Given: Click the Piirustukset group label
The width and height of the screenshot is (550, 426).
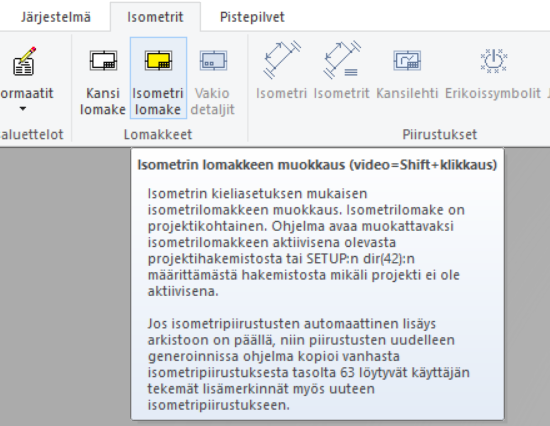Looking at the screenshot, I should click(x=440, y=134).
